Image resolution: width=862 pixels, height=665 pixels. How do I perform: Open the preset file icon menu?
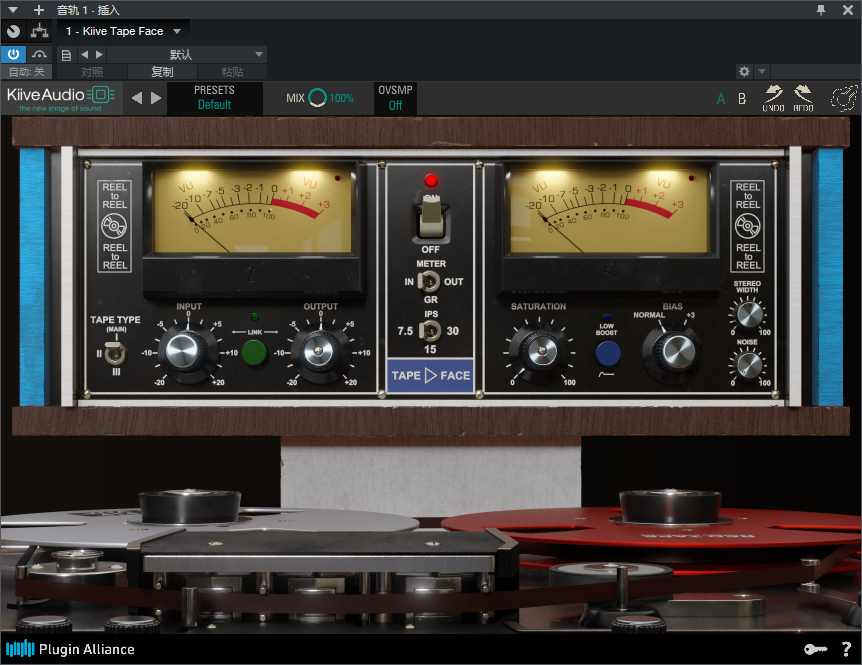coord(66,55)
